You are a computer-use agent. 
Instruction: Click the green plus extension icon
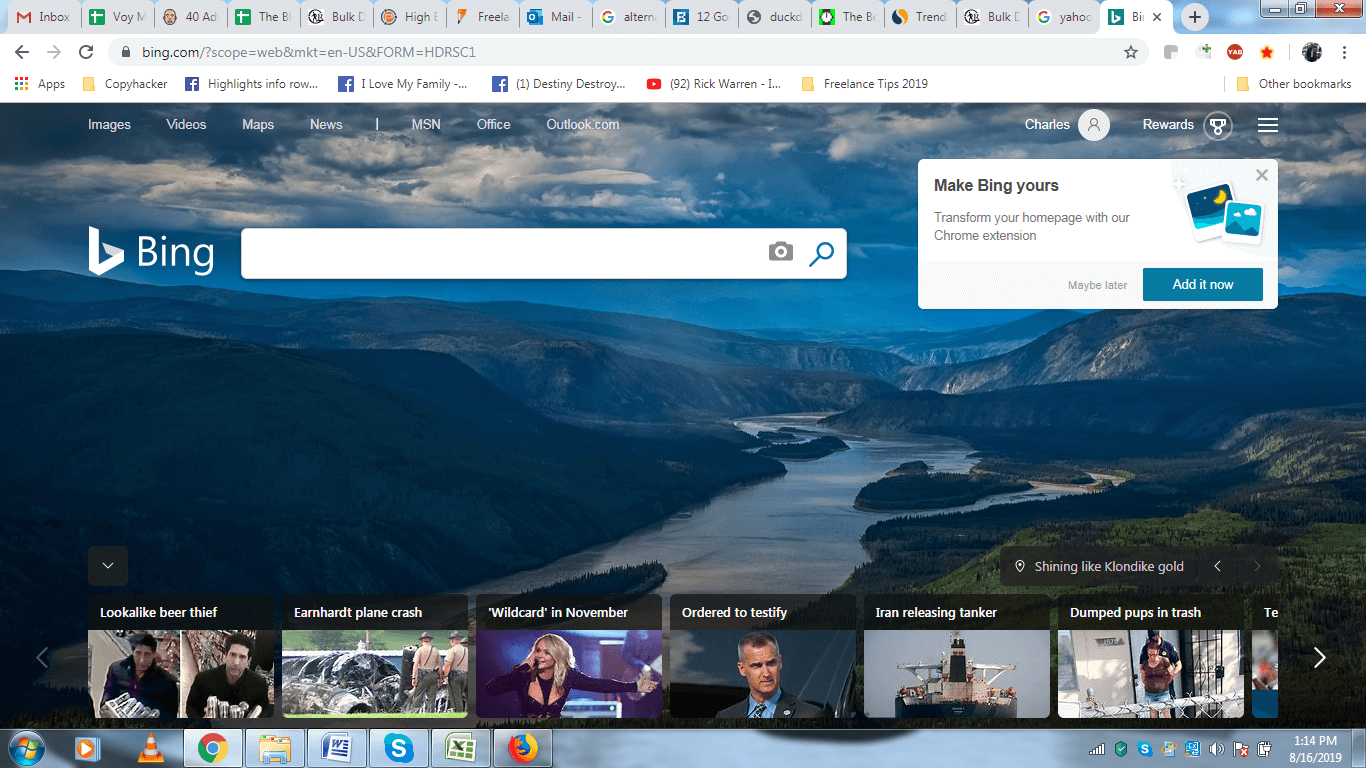1203,52
